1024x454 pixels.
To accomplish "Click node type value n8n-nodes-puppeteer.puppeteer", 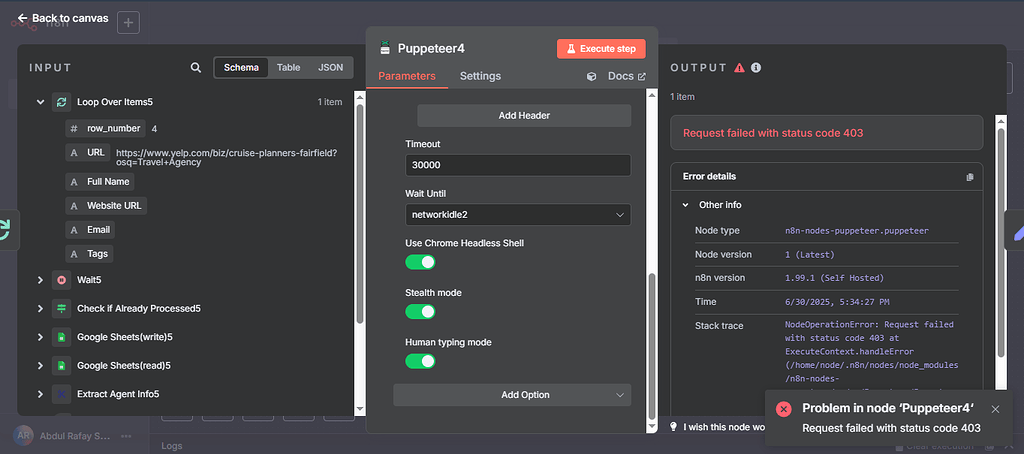I will (857, 231).
